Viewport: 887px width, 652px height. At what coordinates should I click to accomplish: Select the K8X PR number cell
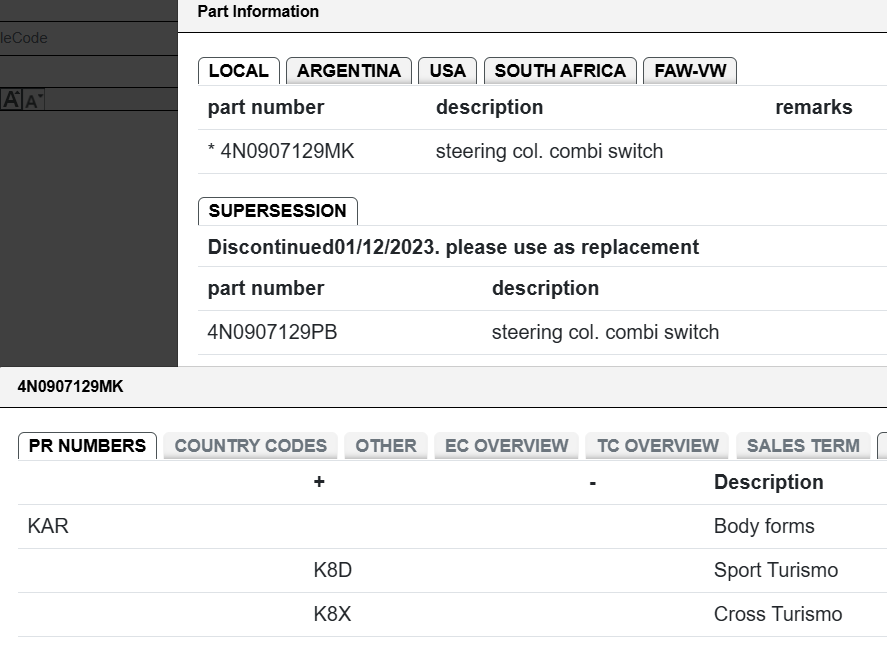(x=333, y=614)
